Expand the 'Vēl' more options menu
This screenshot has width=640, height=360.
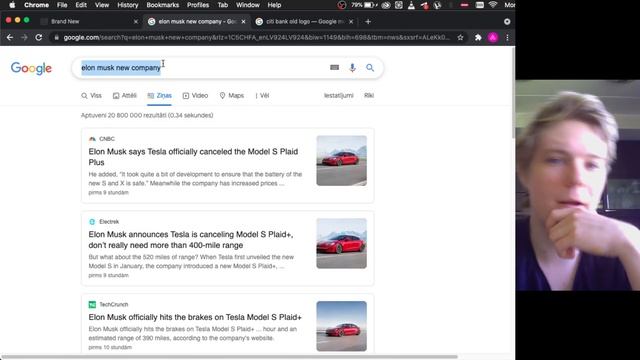pos(262,96)
